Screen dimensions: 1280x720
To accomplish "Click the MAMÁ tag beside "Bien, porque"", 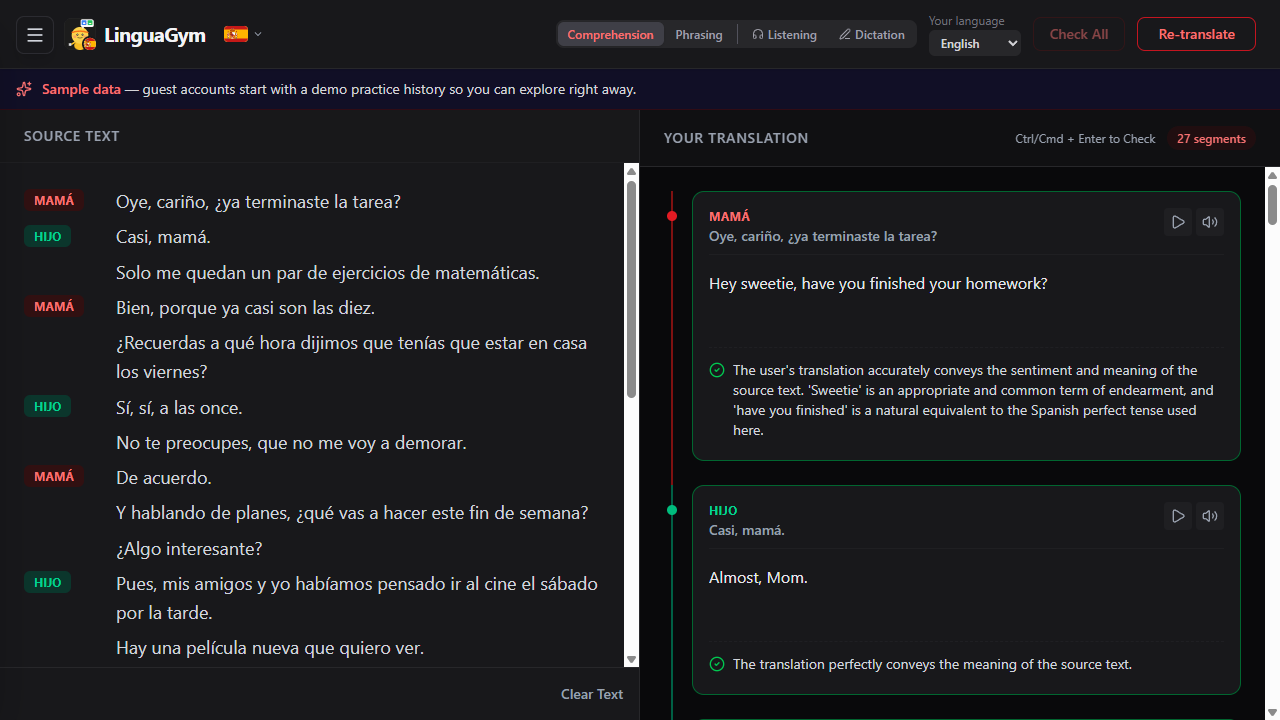I will 54,307.
